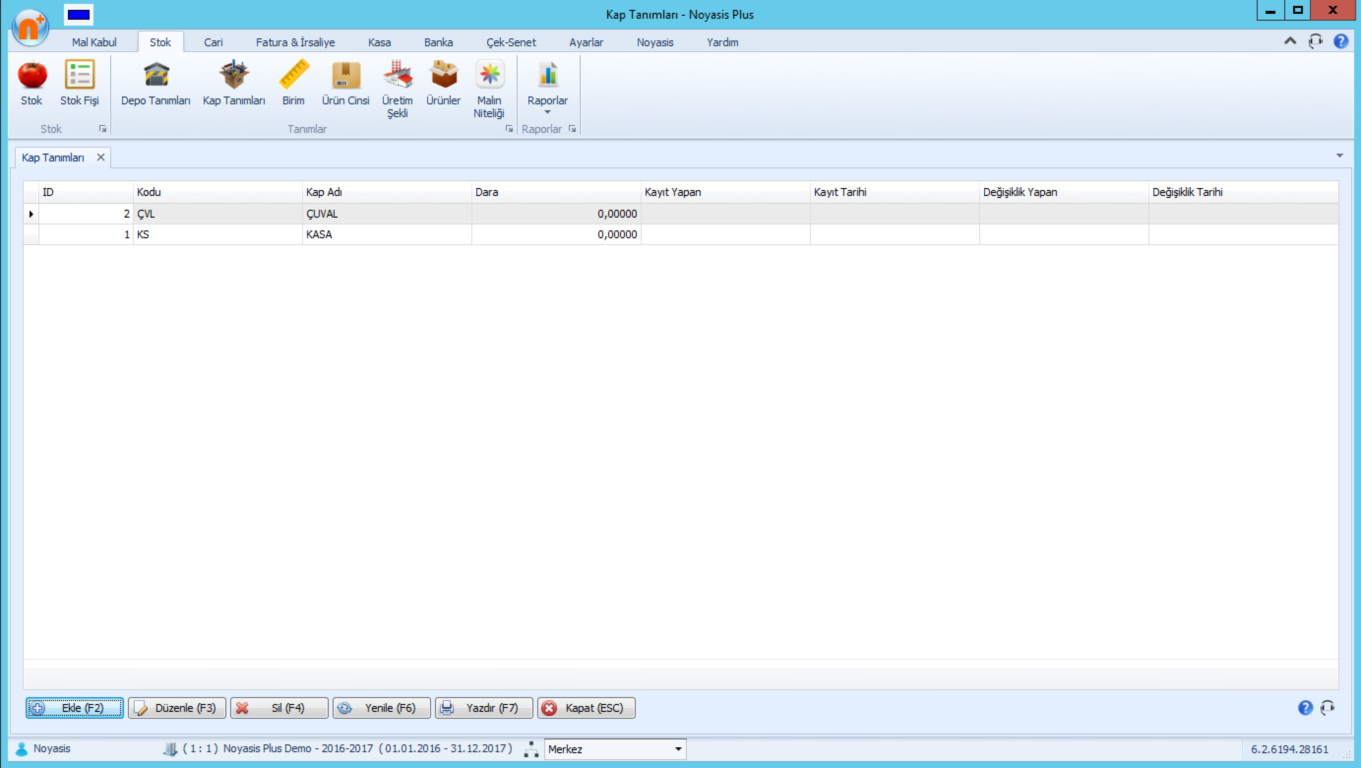Click the Yenile (F6) button
Image resolution: width=1361 pixels, height=768 pixels.
click(381, 708)
